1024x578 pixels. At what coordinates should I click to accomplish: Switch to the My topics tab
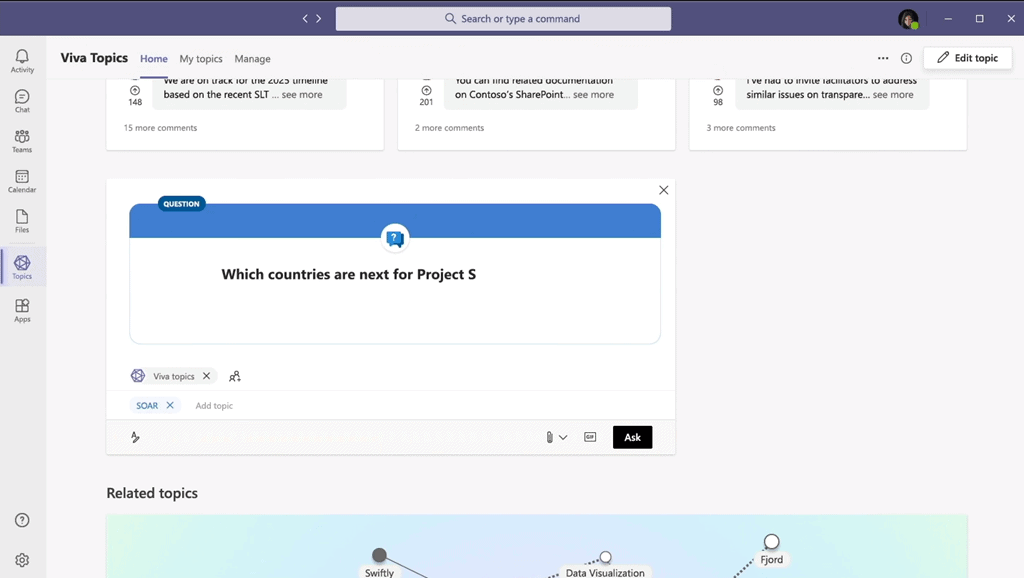click(201, 59)
